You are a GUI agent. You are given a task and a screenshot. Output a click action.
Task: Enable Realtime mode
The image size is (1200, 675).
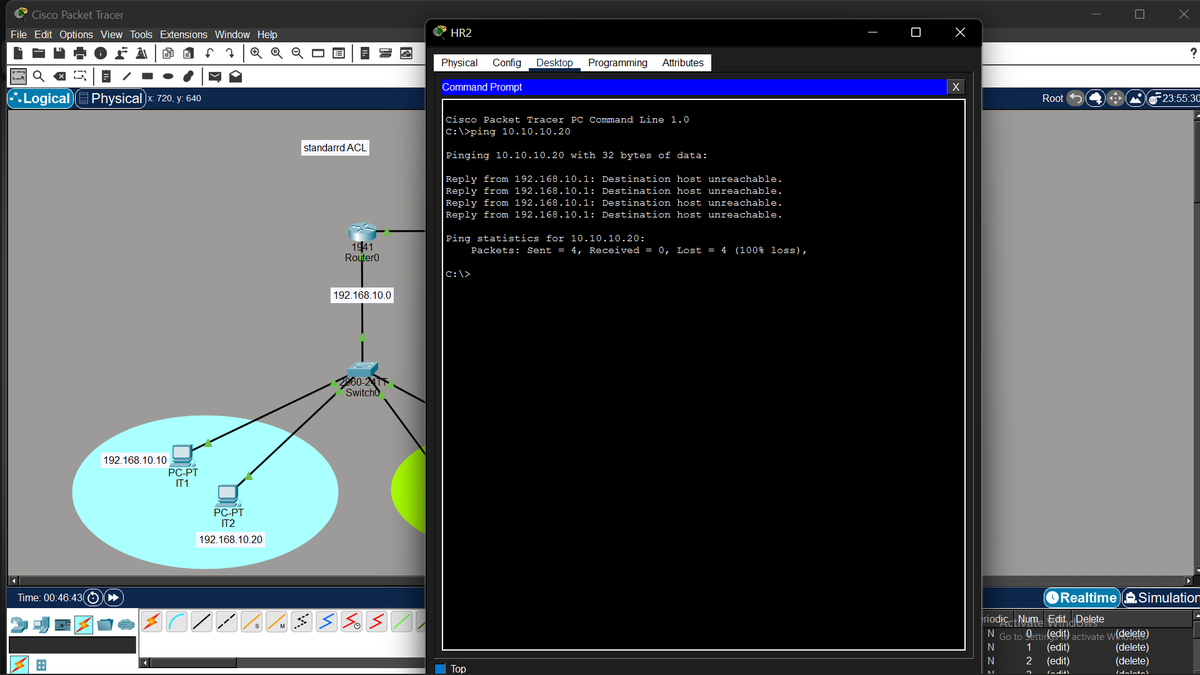click(1081, 598)
